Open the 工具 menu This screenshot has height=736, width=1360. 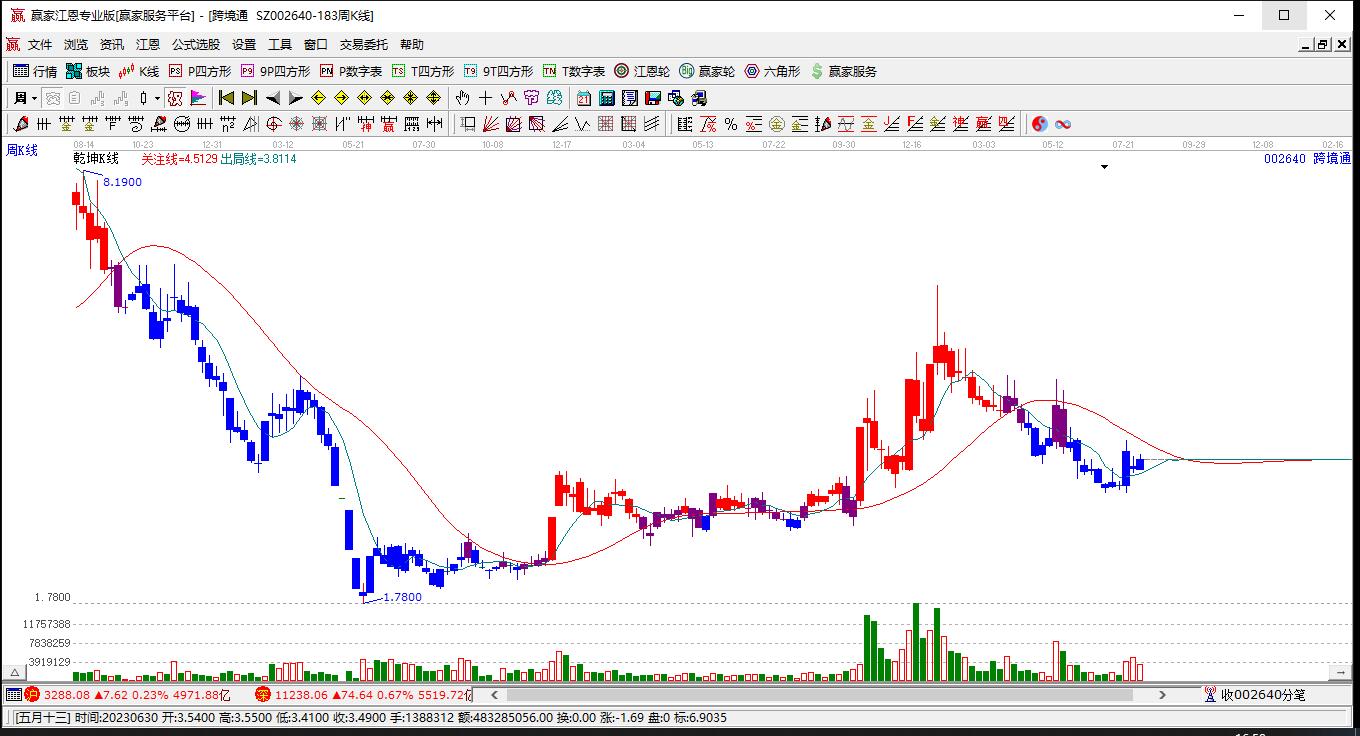pos(280,44)
